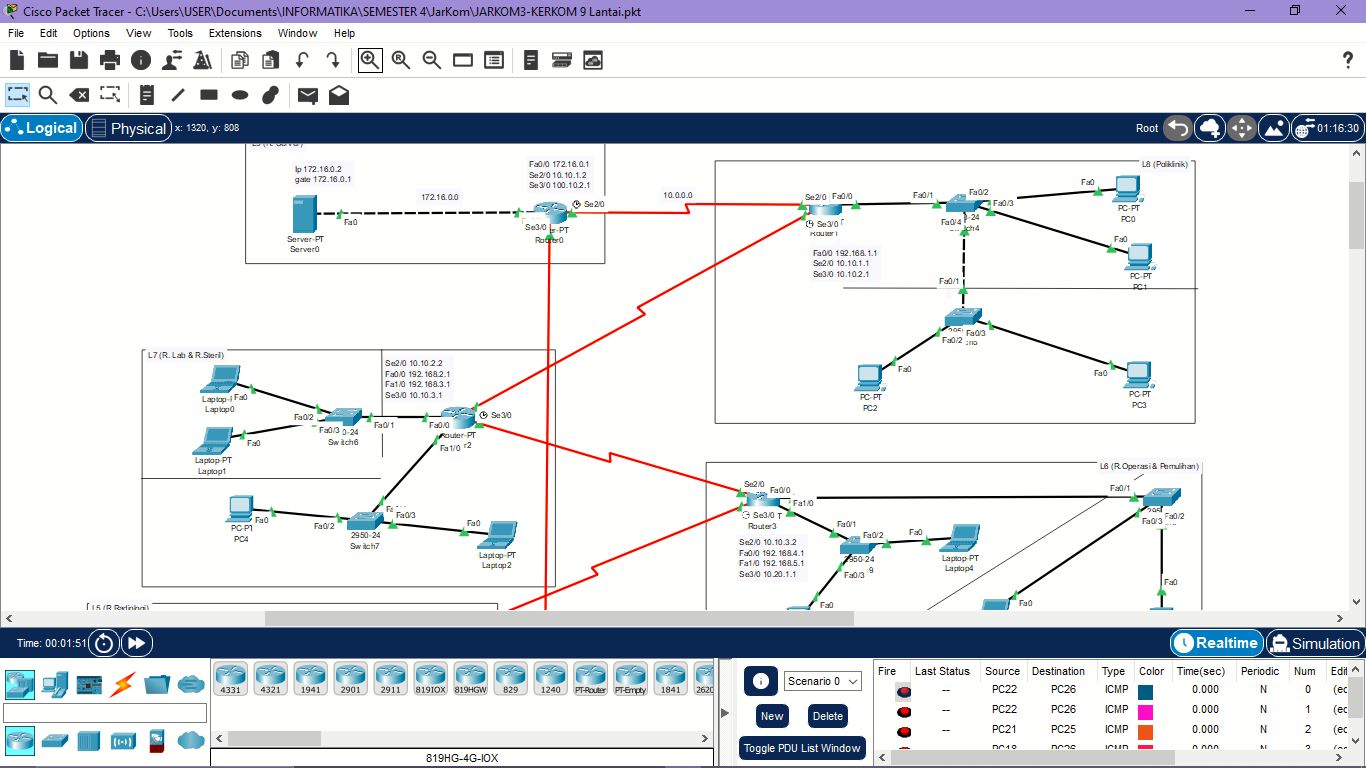Click the magenta PDU color swatch
Screen dimensions: 1366x768
pyautogui.click(x=1145, y=710)
